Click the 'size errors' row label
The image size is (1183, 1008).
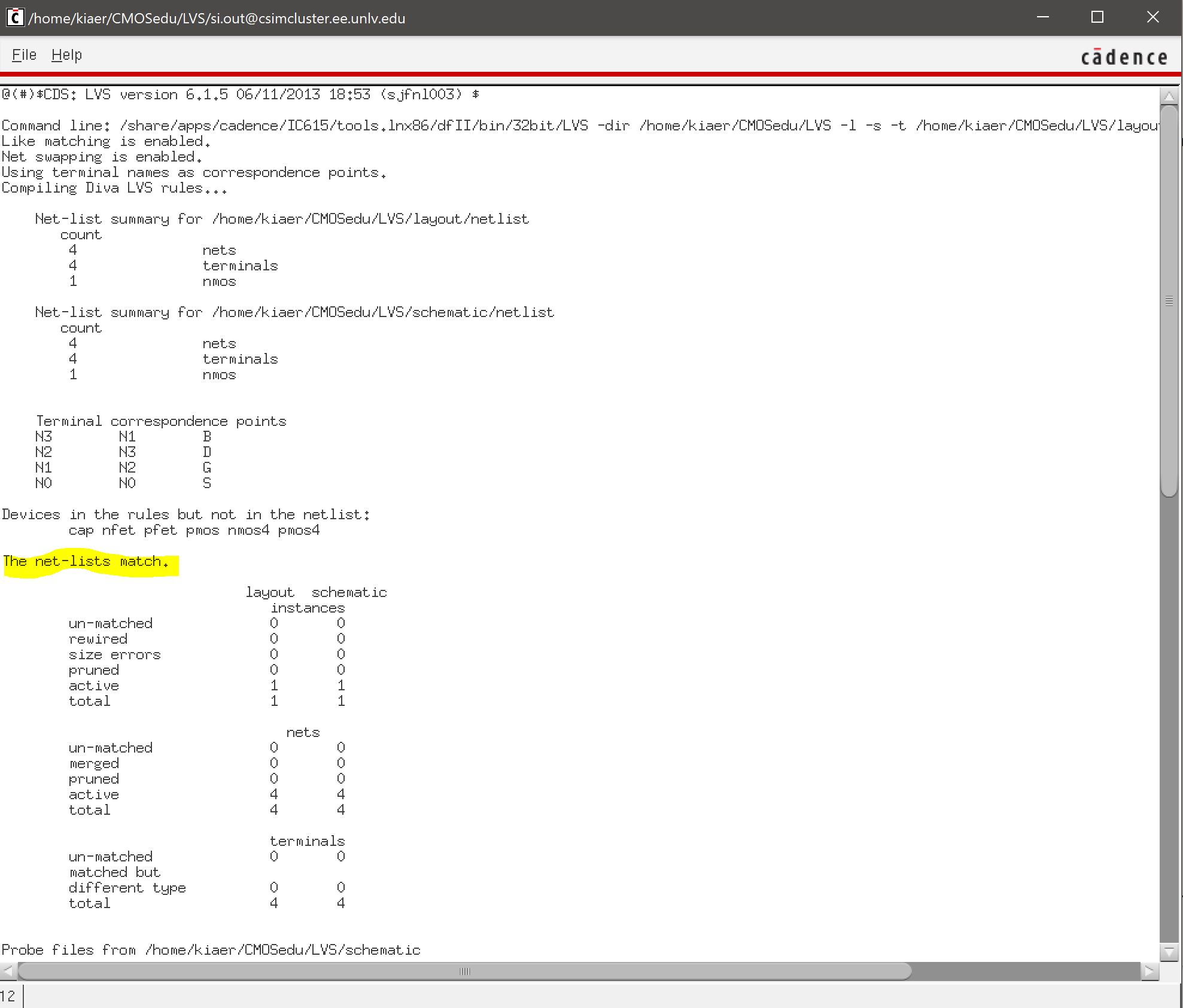(114, 654)
